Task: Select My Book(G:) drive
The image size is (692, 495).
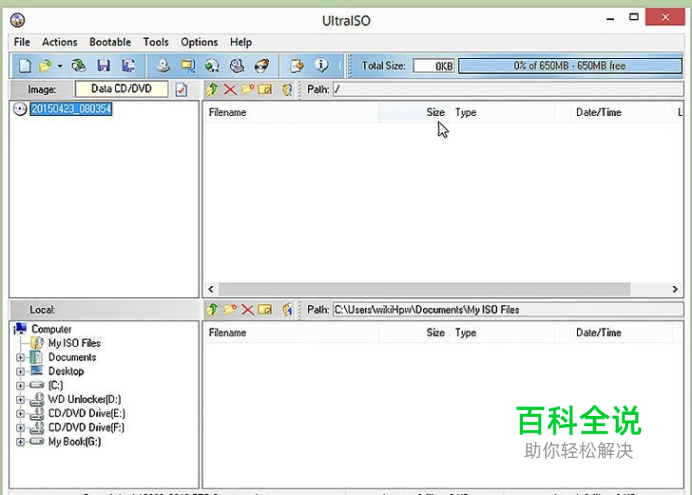Action: 74,441
